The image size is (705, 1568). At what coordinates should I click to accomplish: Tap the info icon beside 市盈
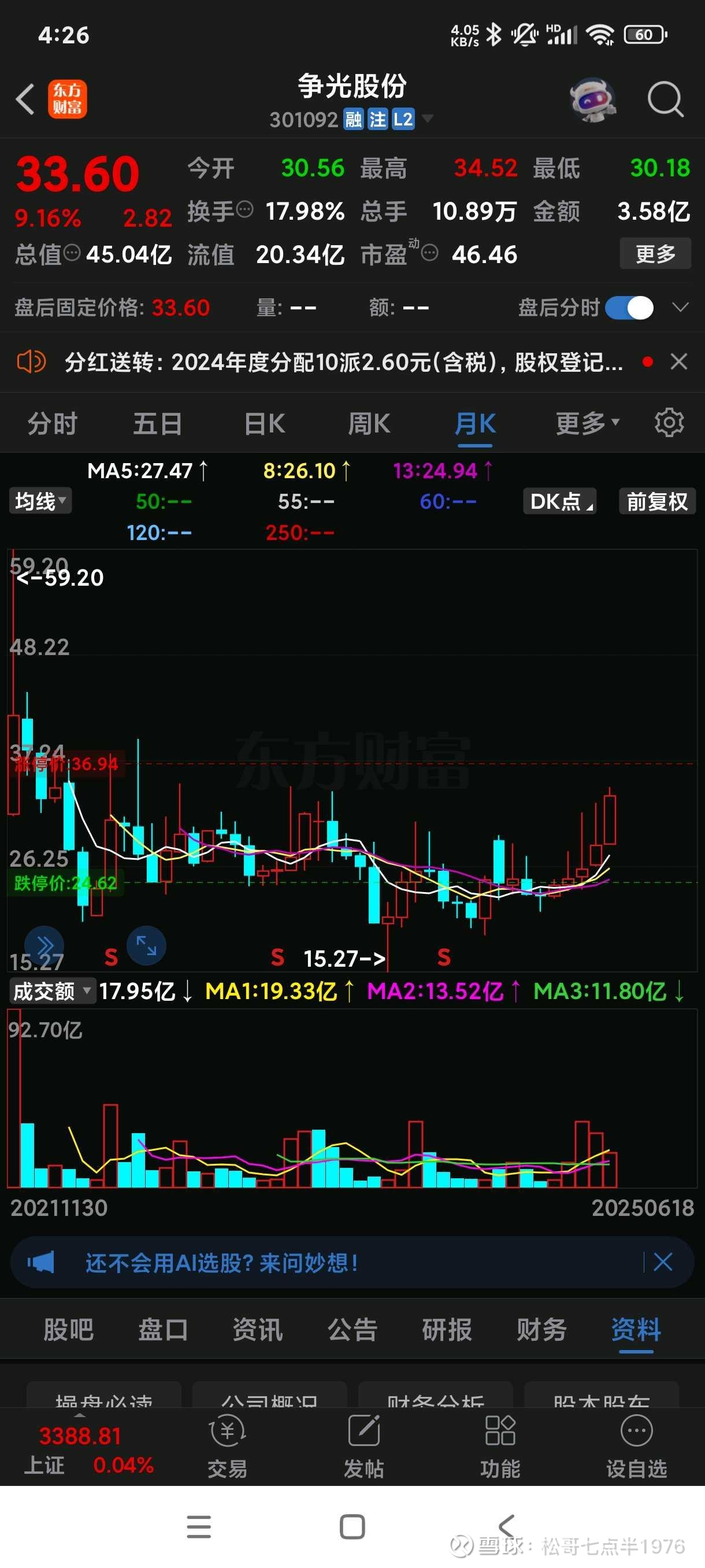pos(429,253)
